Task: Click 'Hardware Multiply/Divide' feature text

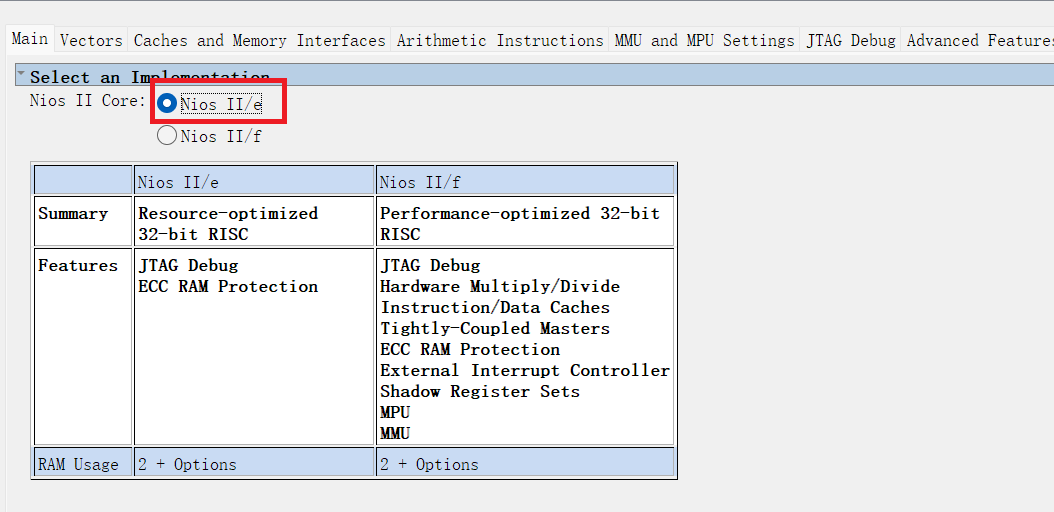Action: pyautogui.click(x=500, y=287)
